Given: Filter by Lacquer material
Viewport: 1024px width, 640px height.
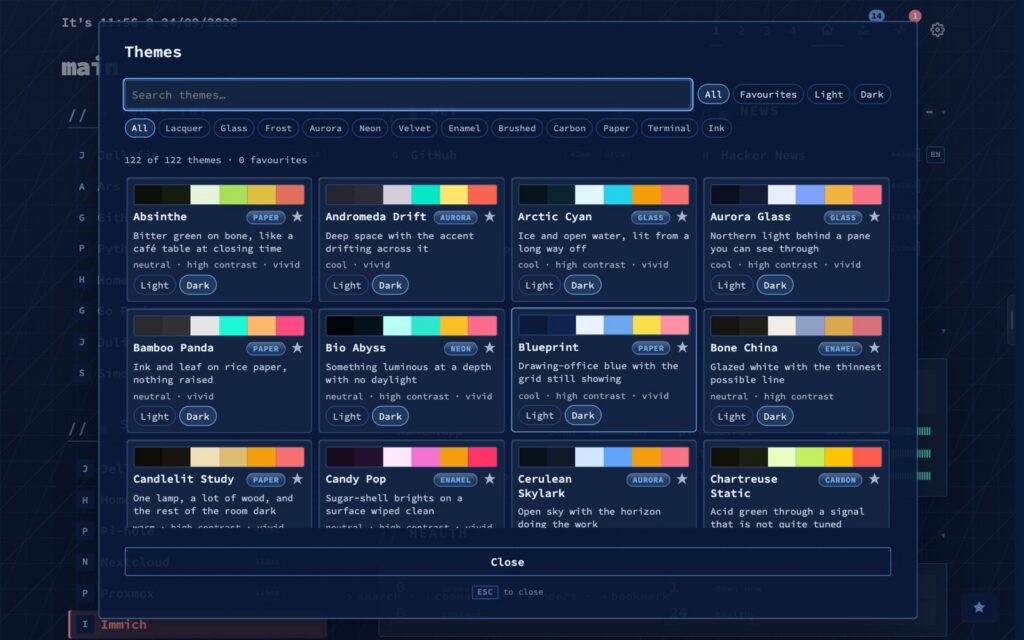Looking at the screenshot, I should click(184, 129).
